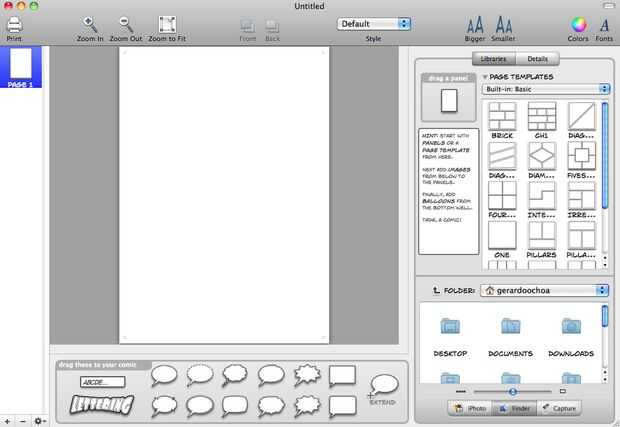The height and width of the screenshot is (427, 620).
Task: Open the gear action menu below pages
Action: tap(40, 421)
